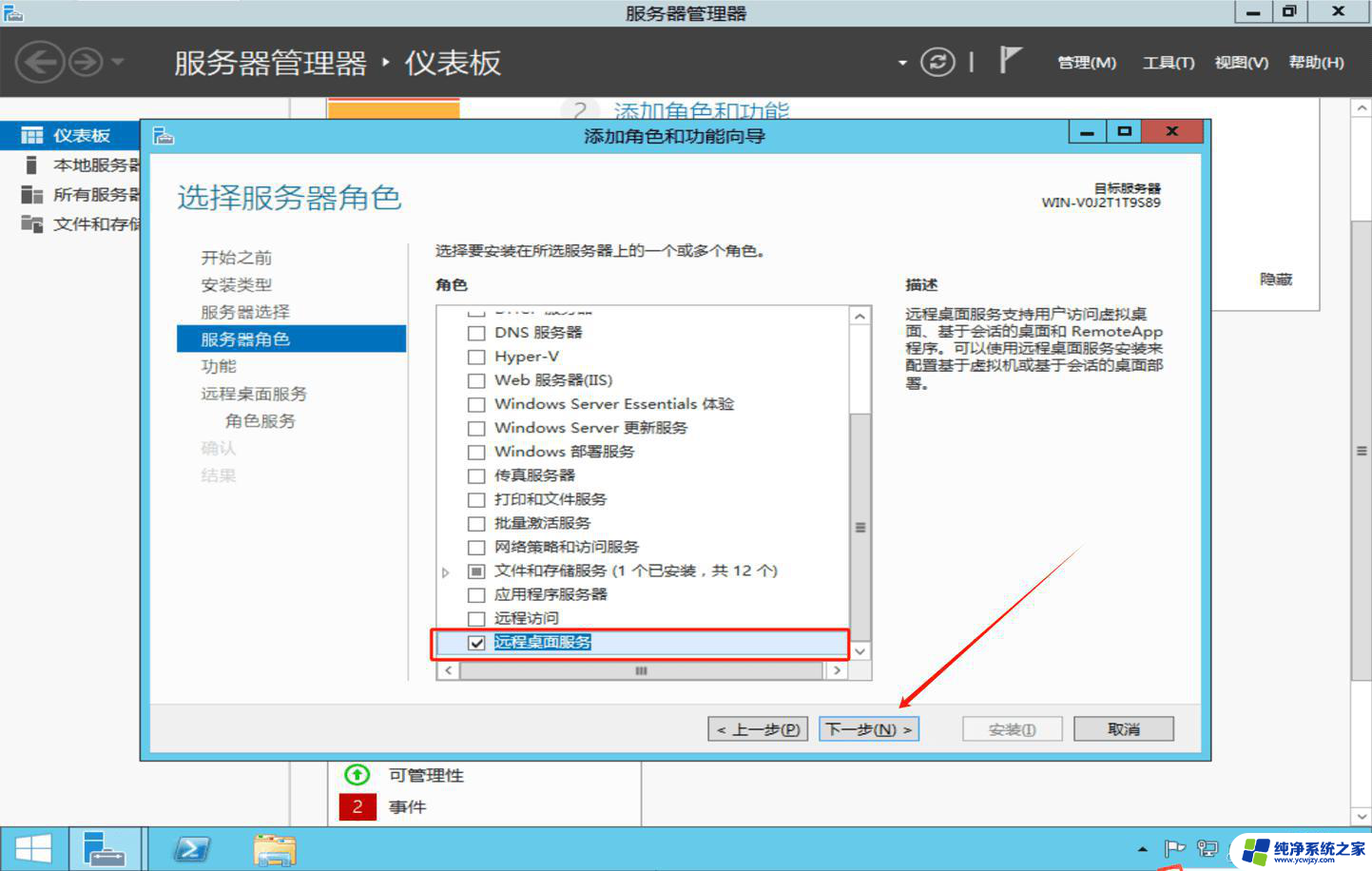Click the green 可管理性 status icon
1372x871 pixels.
coord(357,775)
